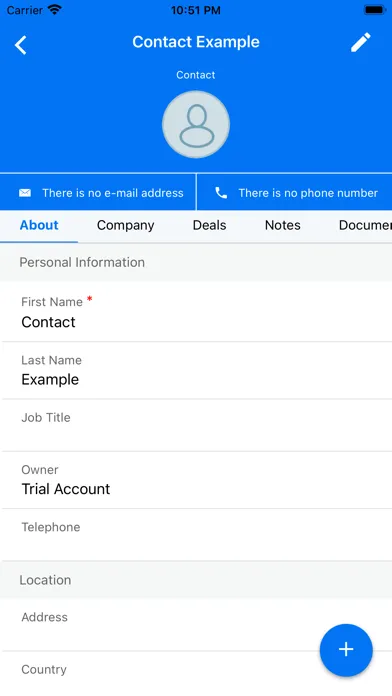The height and width of the screenshot is (696, 392).
Task: Open the Notes tab
Action: [283, 225]
